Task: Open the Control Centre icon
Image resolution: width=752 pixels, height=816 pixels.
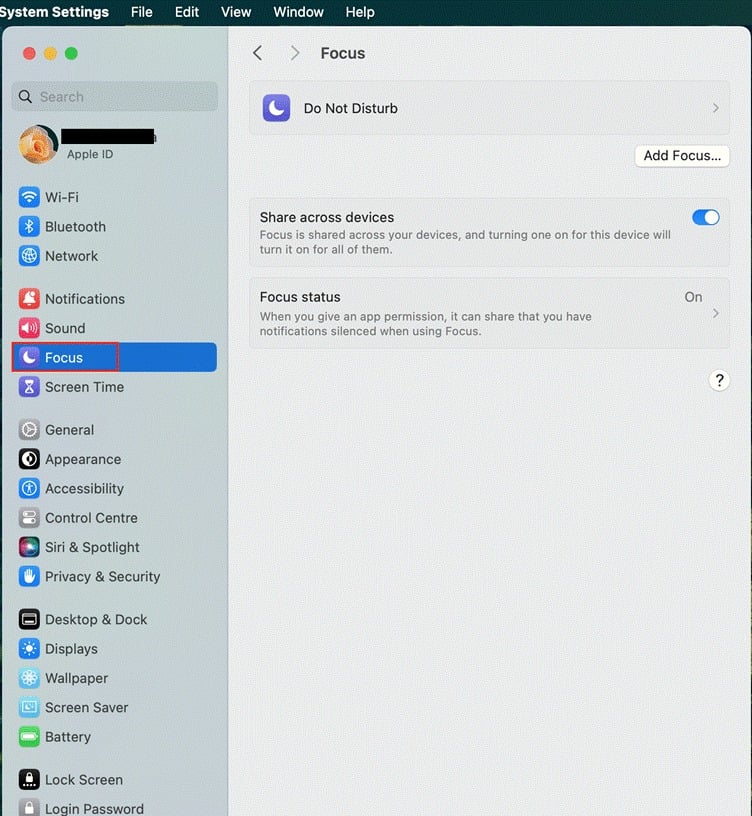Action: click(x=29, y=518)
